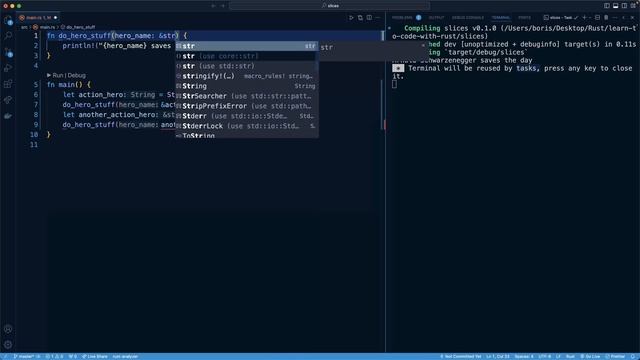Switch to the Problems panel tab

tap(402, 18)
